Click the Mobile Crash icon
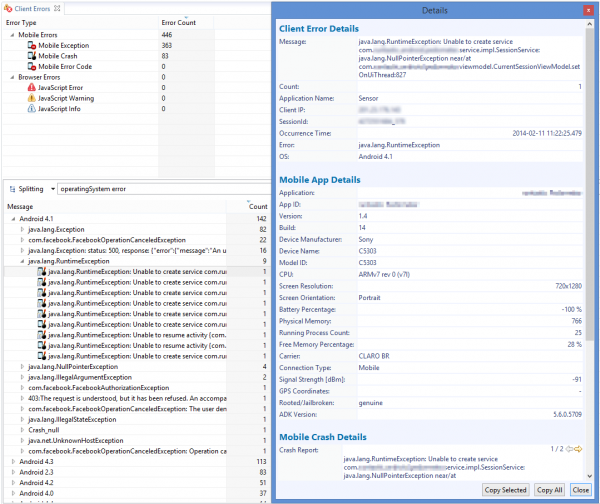Viewport: 600px width, 504px height. (x=32, y=56)
